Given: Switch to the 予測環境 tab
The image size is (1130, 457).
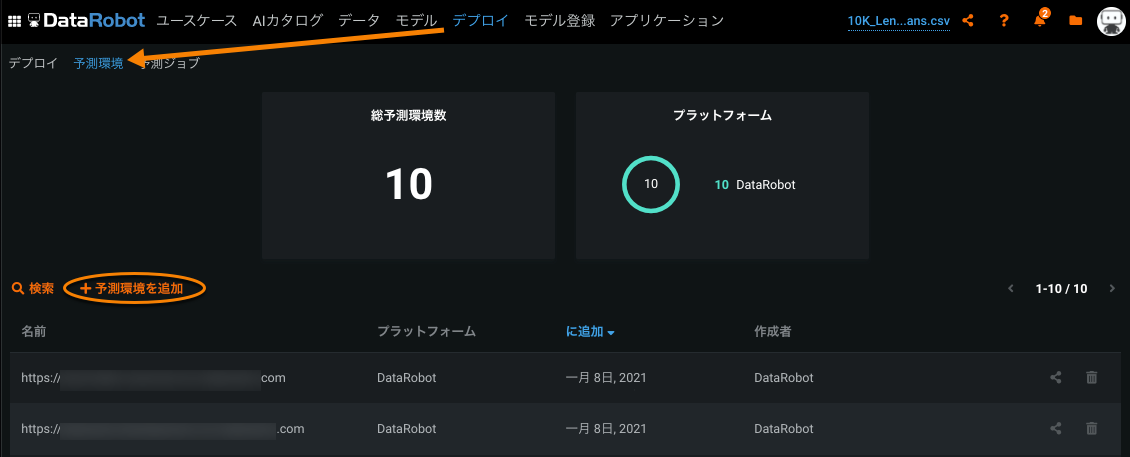Looking at the screenshot, I should (98, 63).
